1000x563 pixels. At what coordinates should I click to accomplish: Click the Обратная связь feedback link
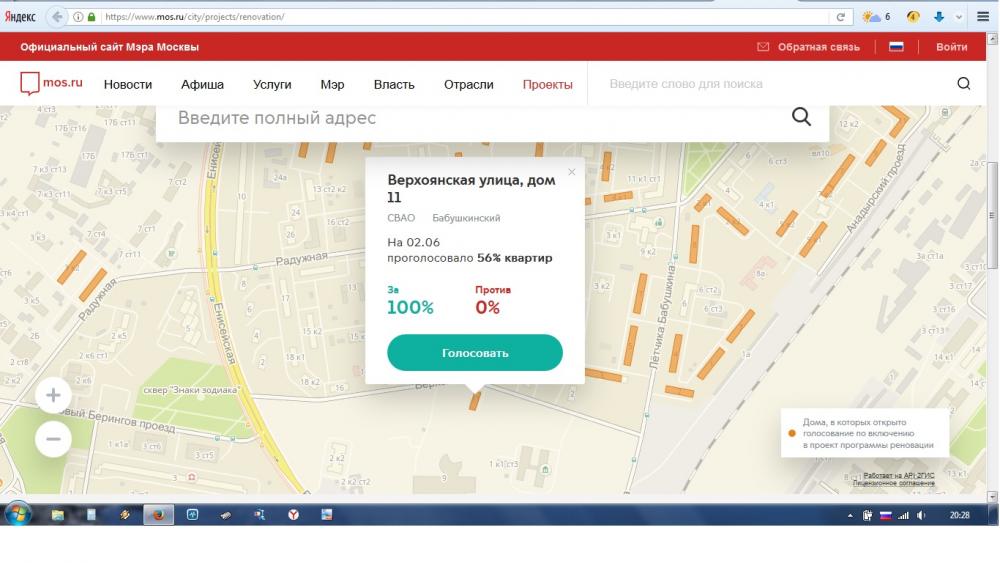[x=808, y=47]
